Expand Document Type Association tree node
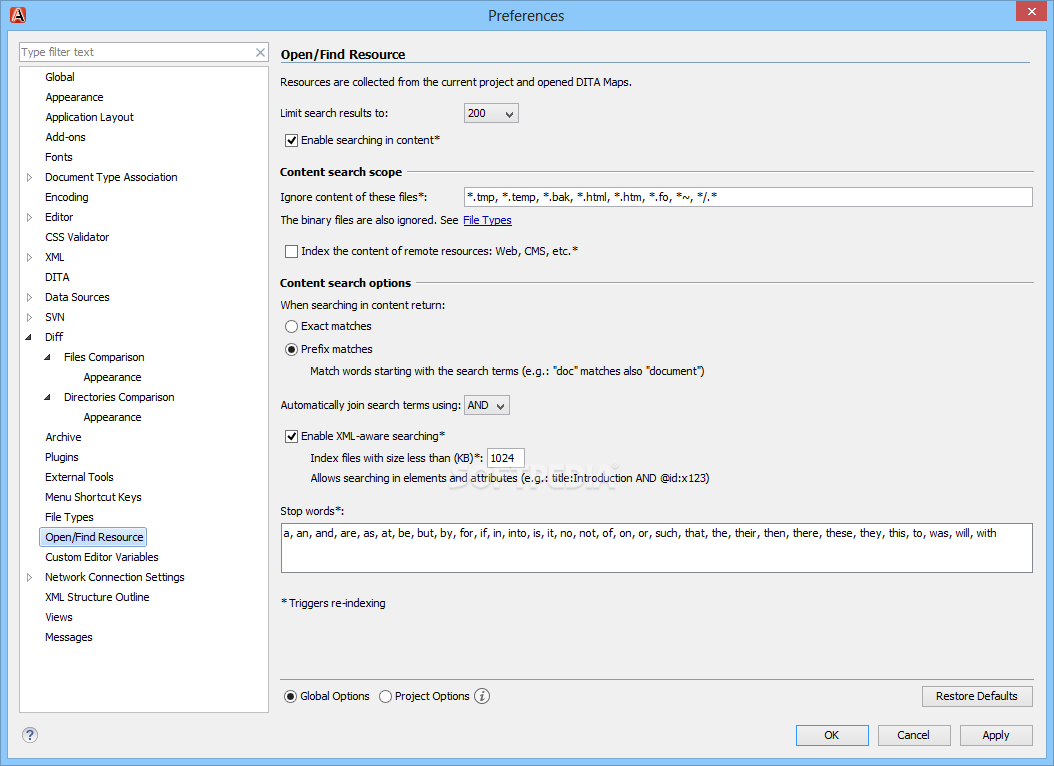 pos(30,177)
